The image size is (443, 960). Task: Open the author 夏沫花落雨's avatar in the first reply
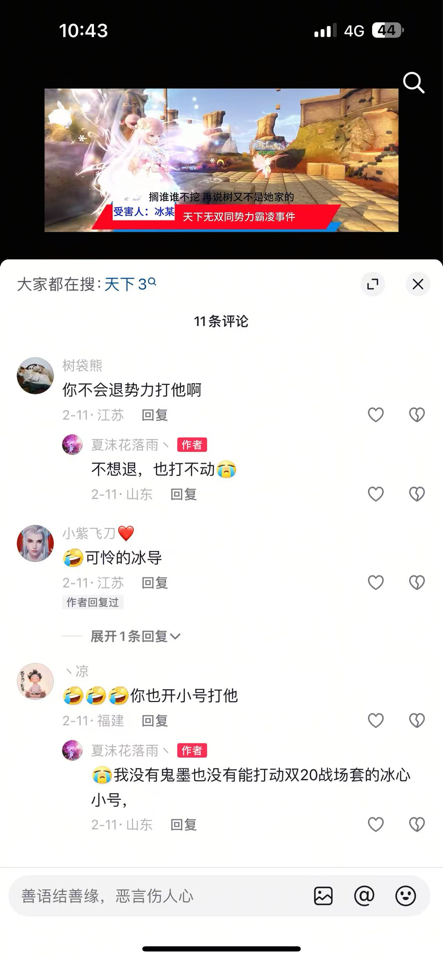pyautogui.click(x=73, y=444)
